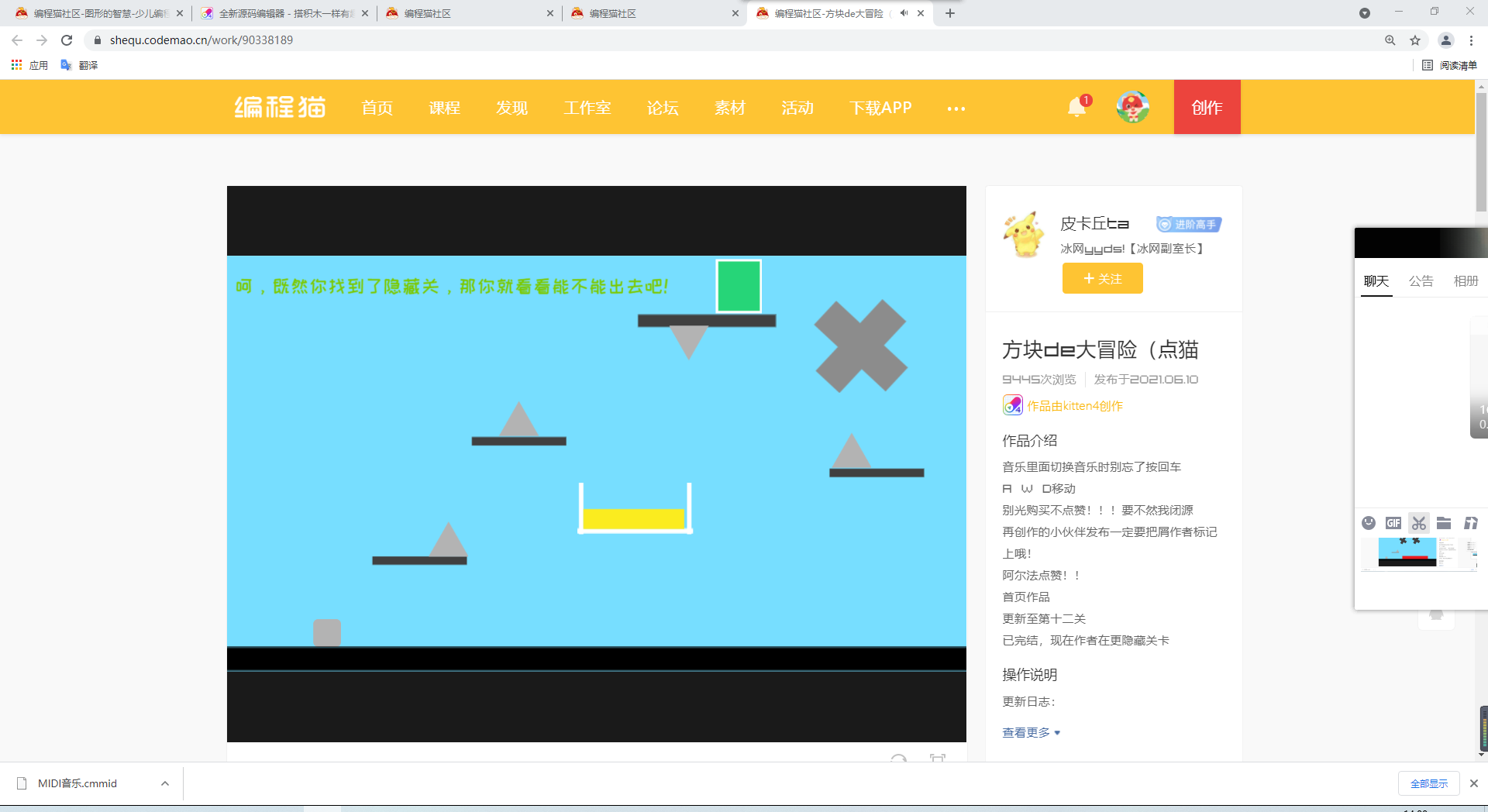Open downloaded file MIDI音乐.cmmid

click(x=77, y=783)
